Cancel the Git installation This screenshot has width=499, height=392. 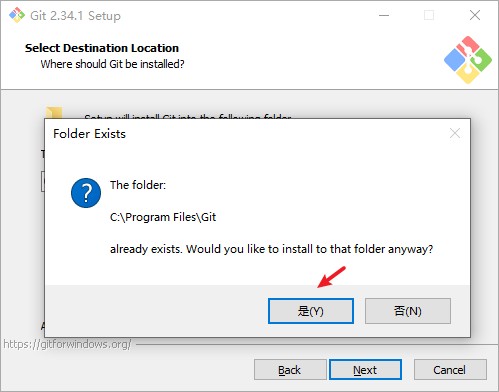tap(450, 370)
